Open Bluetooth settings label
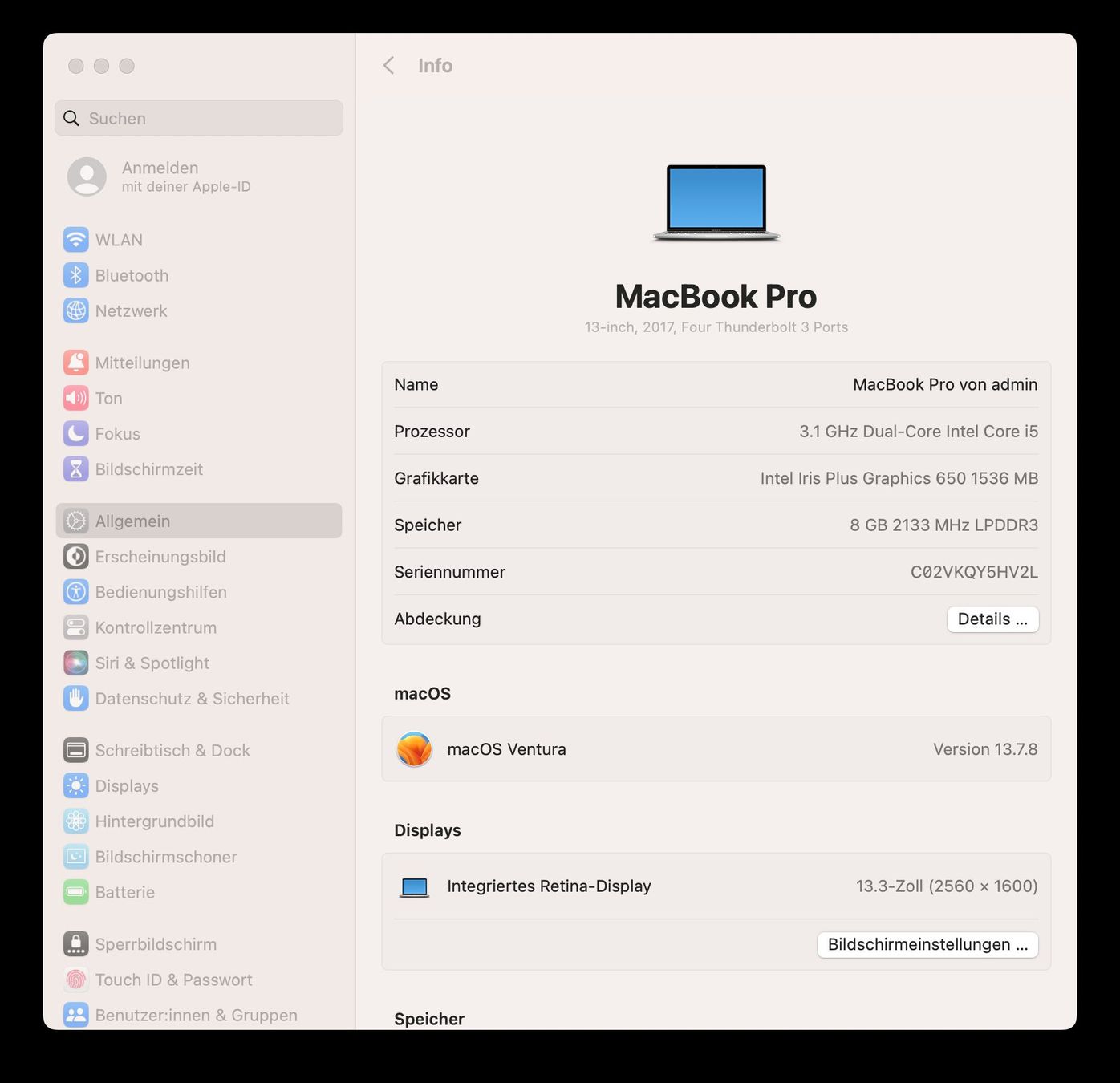 click(x=132, y=275)
